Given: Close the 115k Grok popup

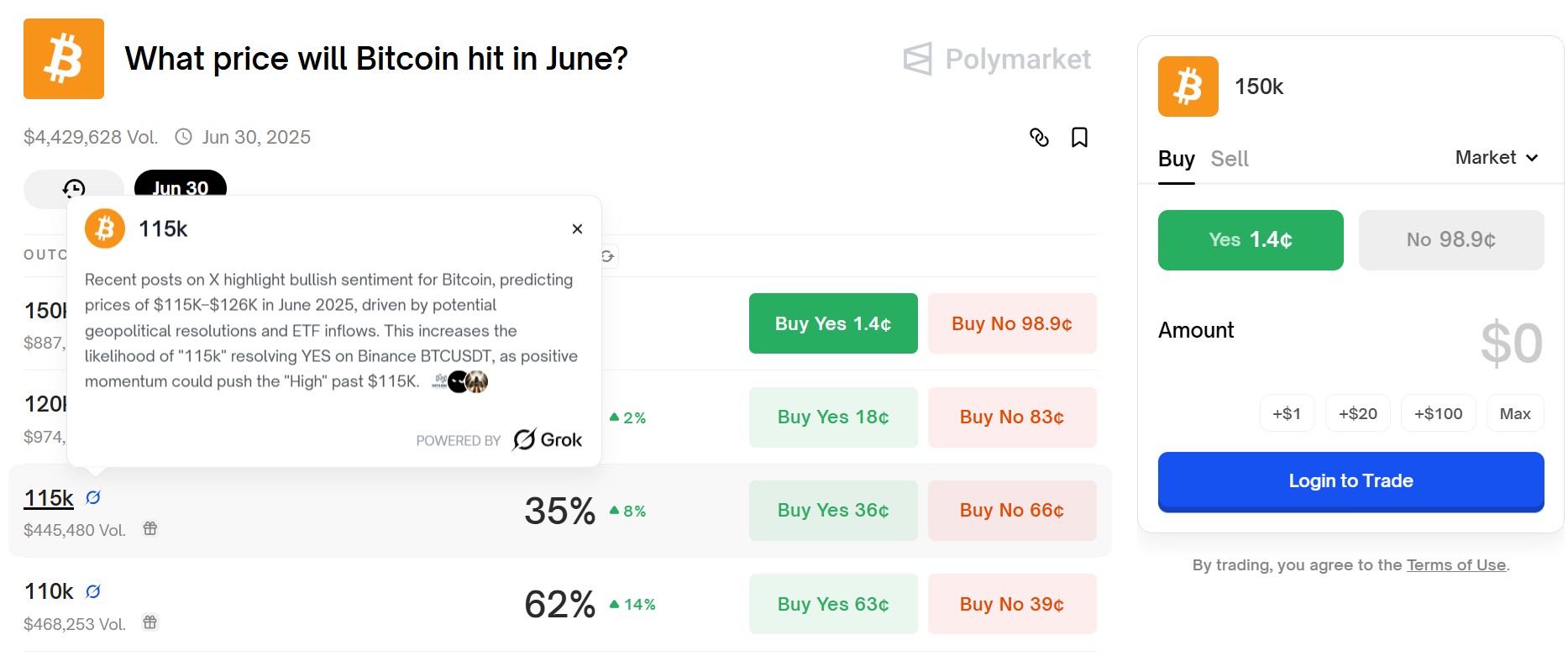Looking at the screenshot, I should [577, 228].
